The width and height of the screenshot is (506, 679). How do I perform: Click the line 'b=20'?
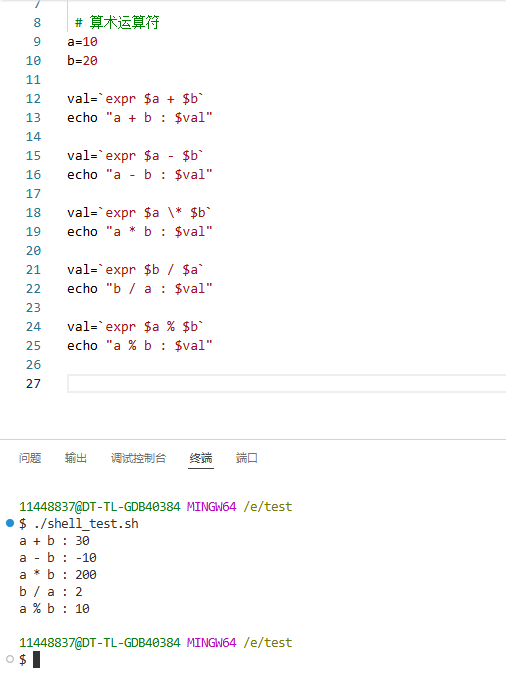pyautogui.click(x=82, y=61)
